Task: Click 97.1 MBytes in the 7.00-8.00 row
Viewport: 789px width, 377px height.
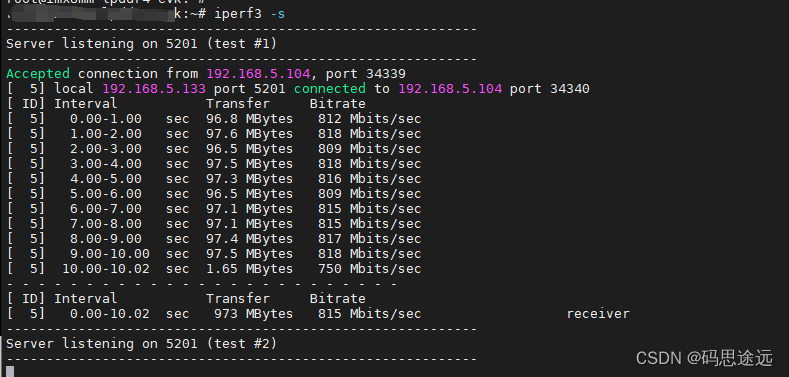Action: tap(250, 223)
